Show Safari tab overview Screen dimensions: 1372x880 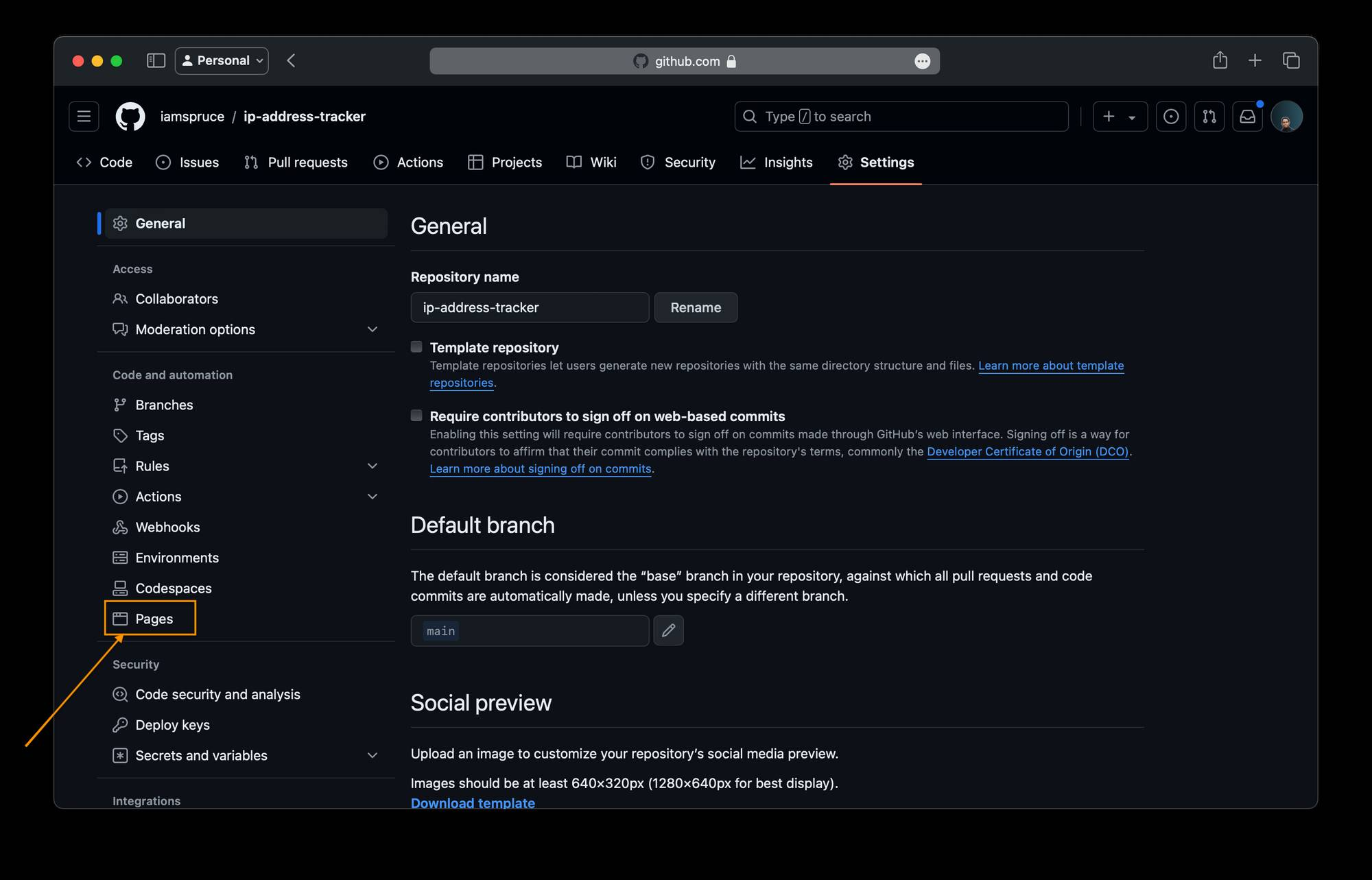click(x=1291, y=60)
